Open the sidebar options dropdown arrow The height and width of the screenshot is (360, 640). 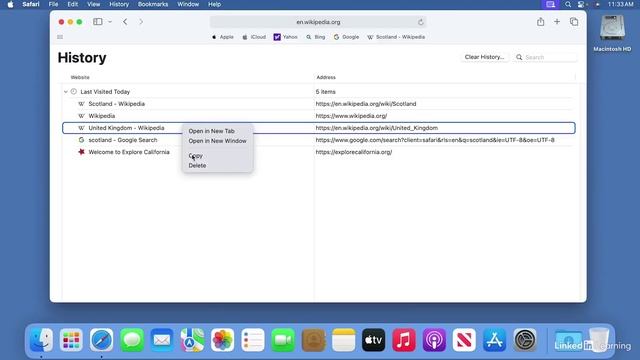click(x=110, y=22)
